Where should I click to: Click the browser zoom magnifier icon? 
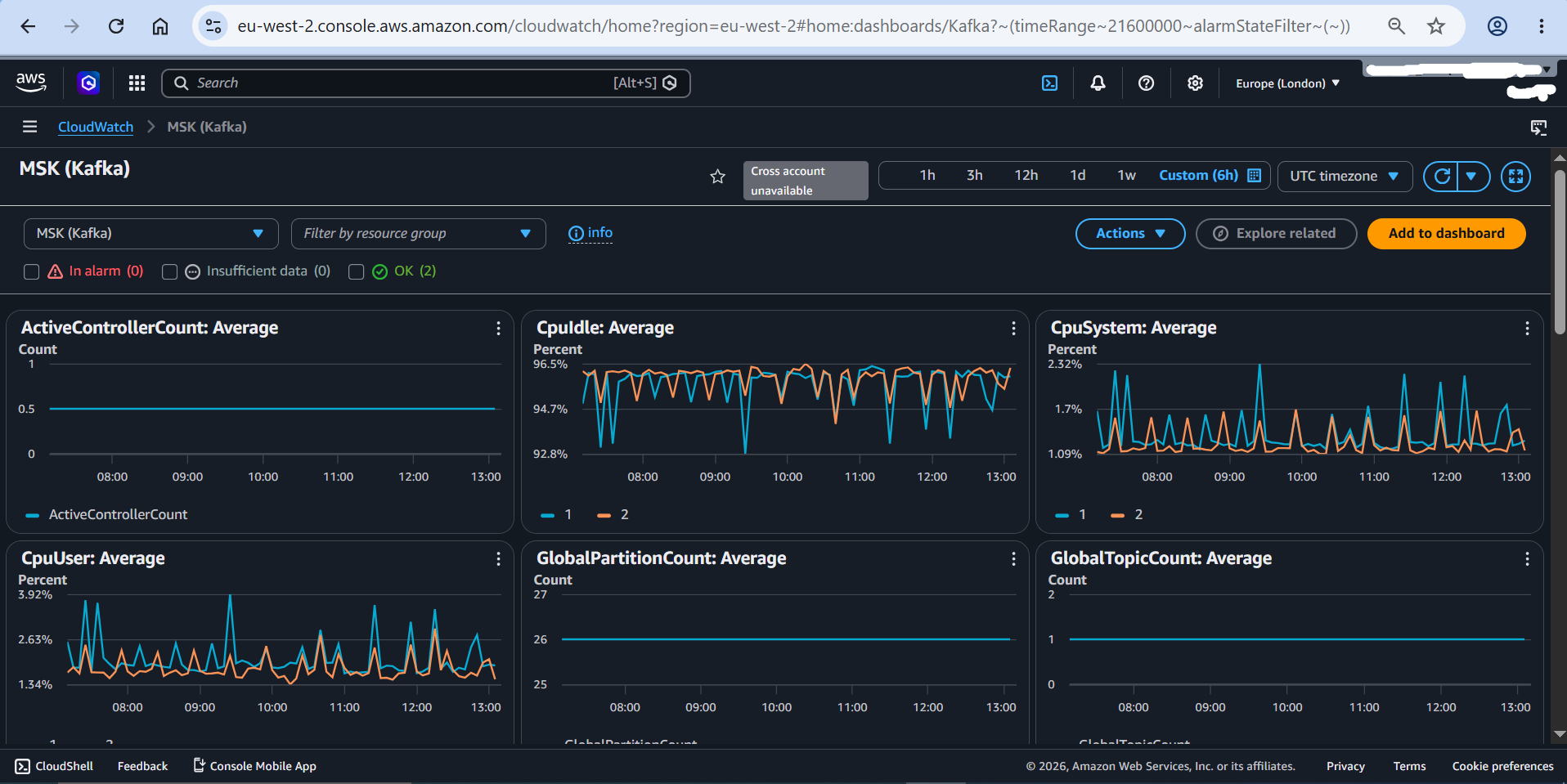[x=1396, y=26]
